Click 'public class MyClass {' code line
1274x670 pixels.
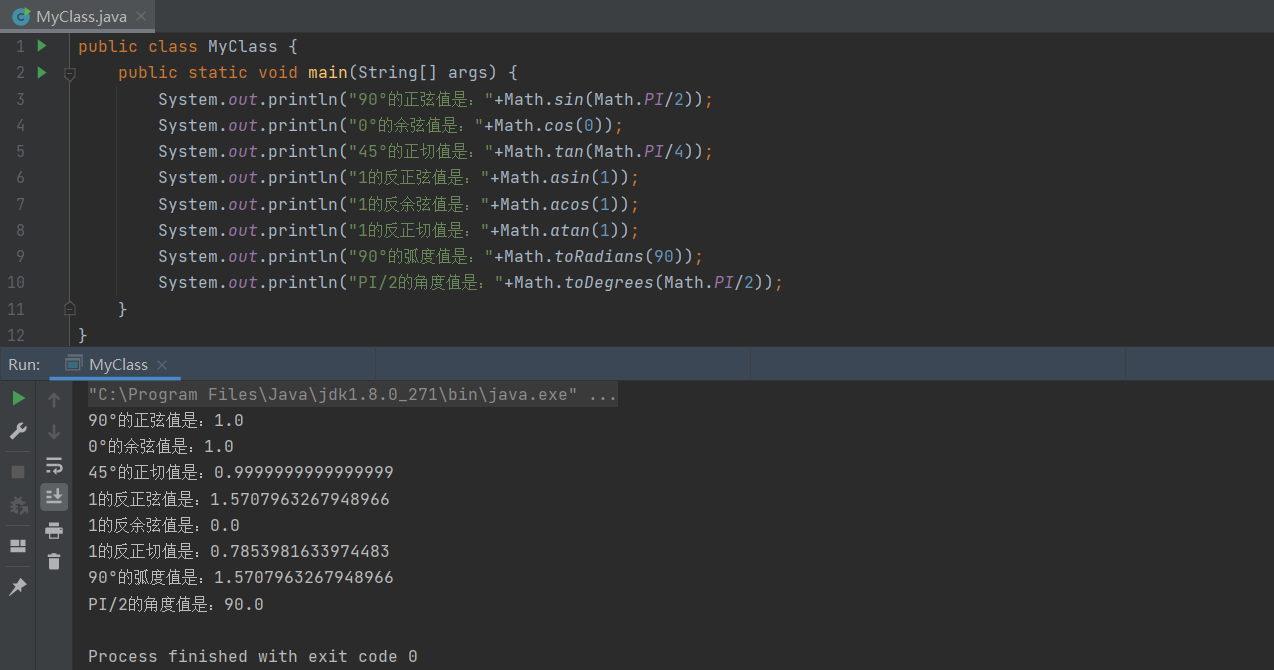pos(188,47)
